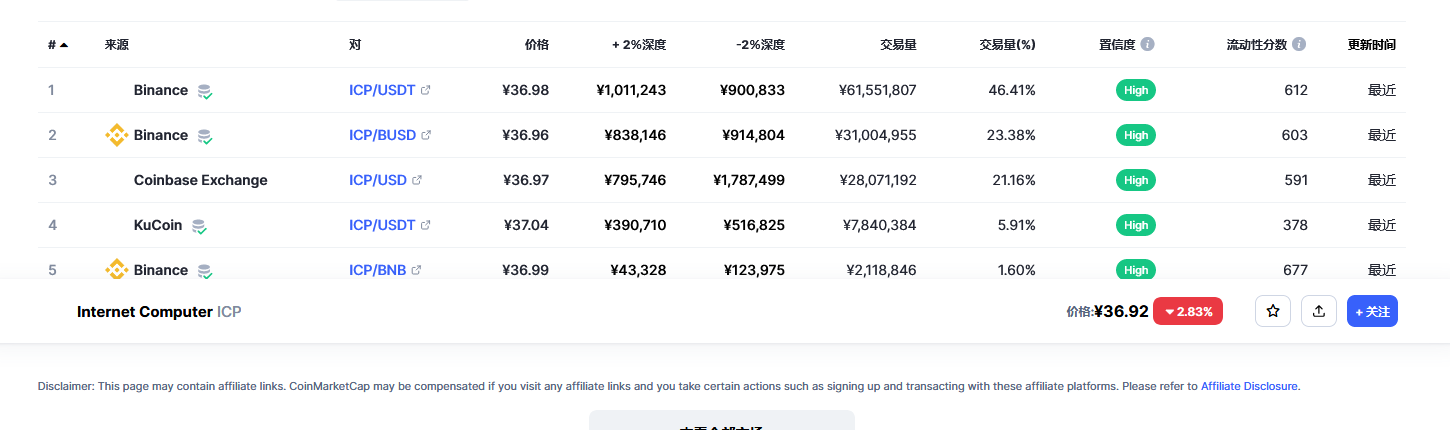This screenshot has width=1450, height=430.
Task: Open the Affiliate Disclosure link
Action: pos(1249,385)
